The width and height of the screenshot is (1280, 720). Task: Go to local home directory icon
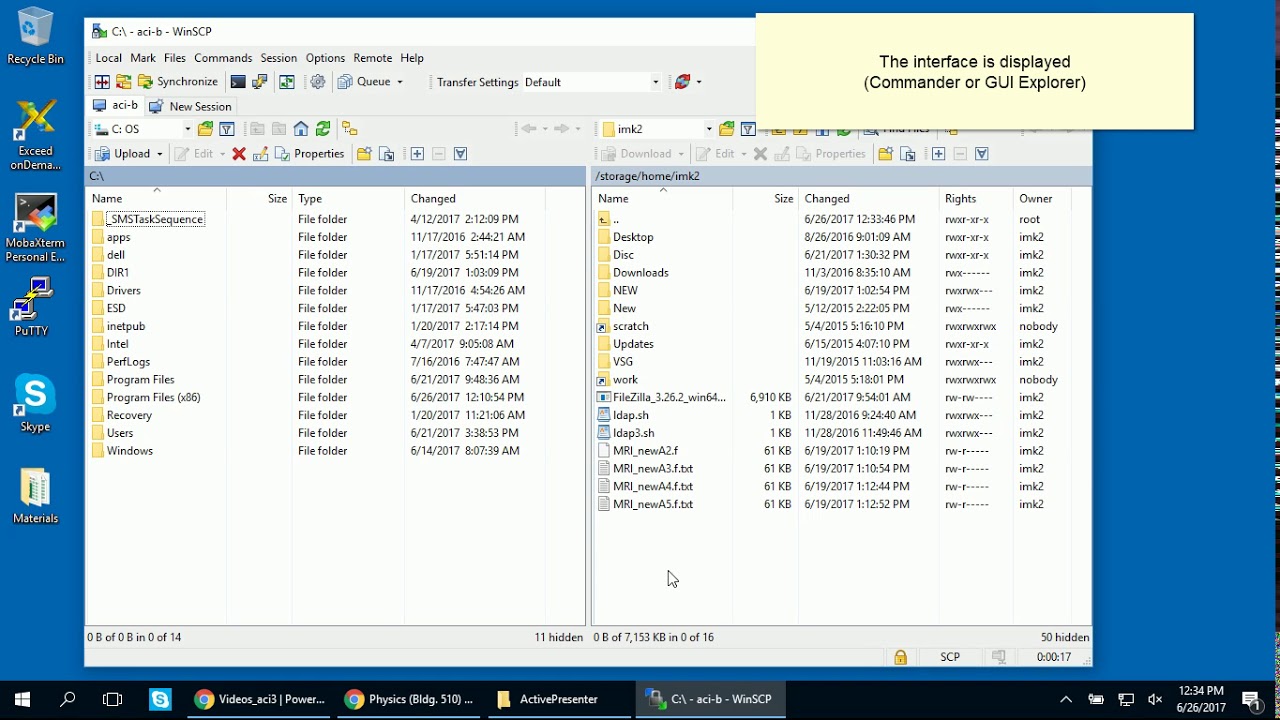[301, 129]
